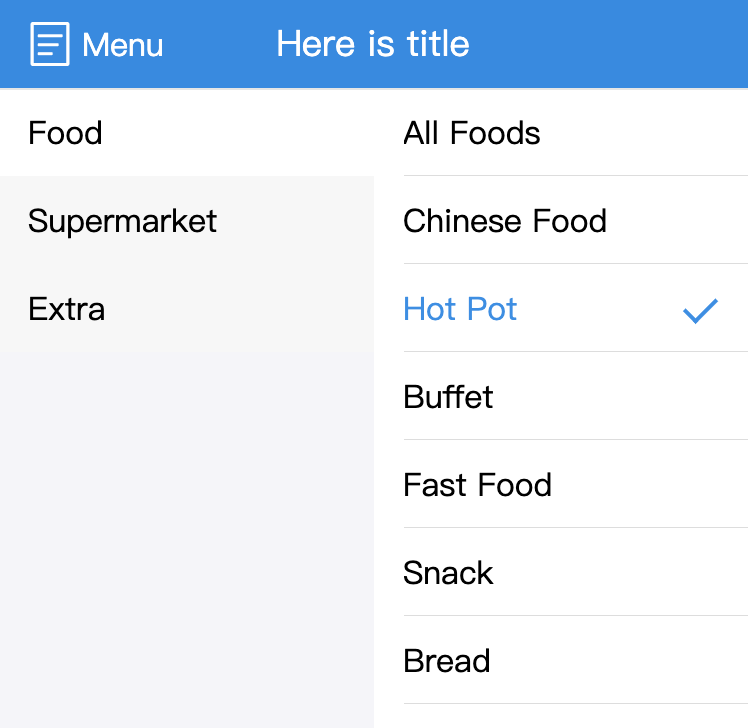Select Chinese Food option
The width and height of the screenshot is (748, 728).
point(505,221)
